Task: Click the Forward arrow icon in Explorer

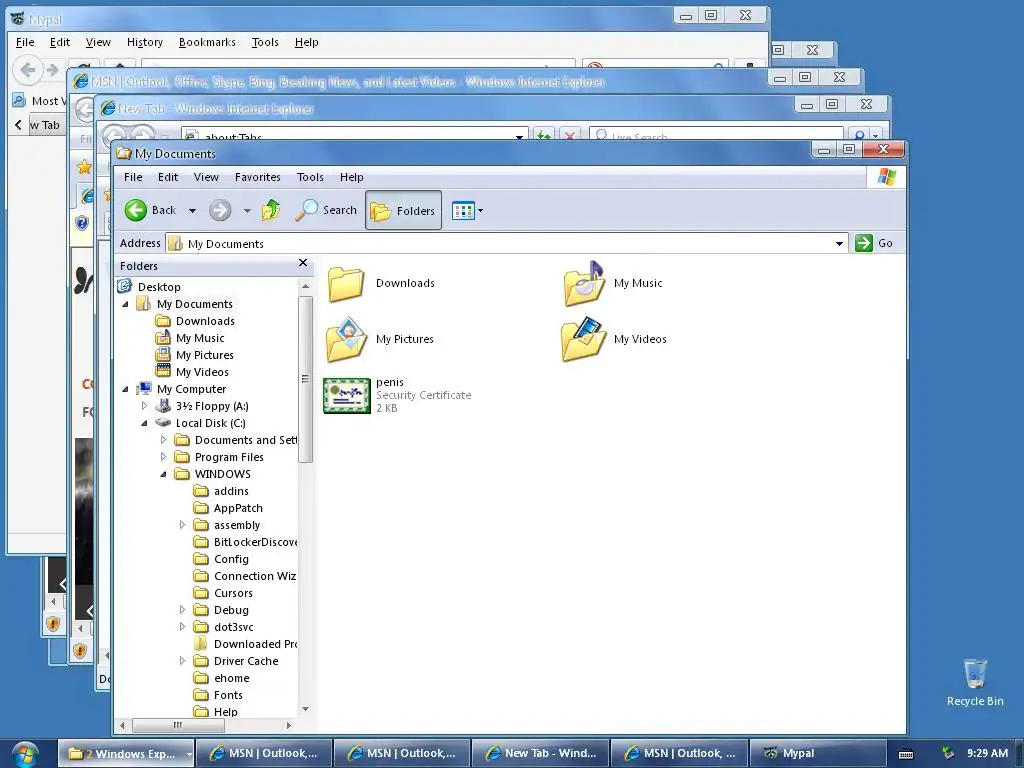Action: click(x=220, y=210)
